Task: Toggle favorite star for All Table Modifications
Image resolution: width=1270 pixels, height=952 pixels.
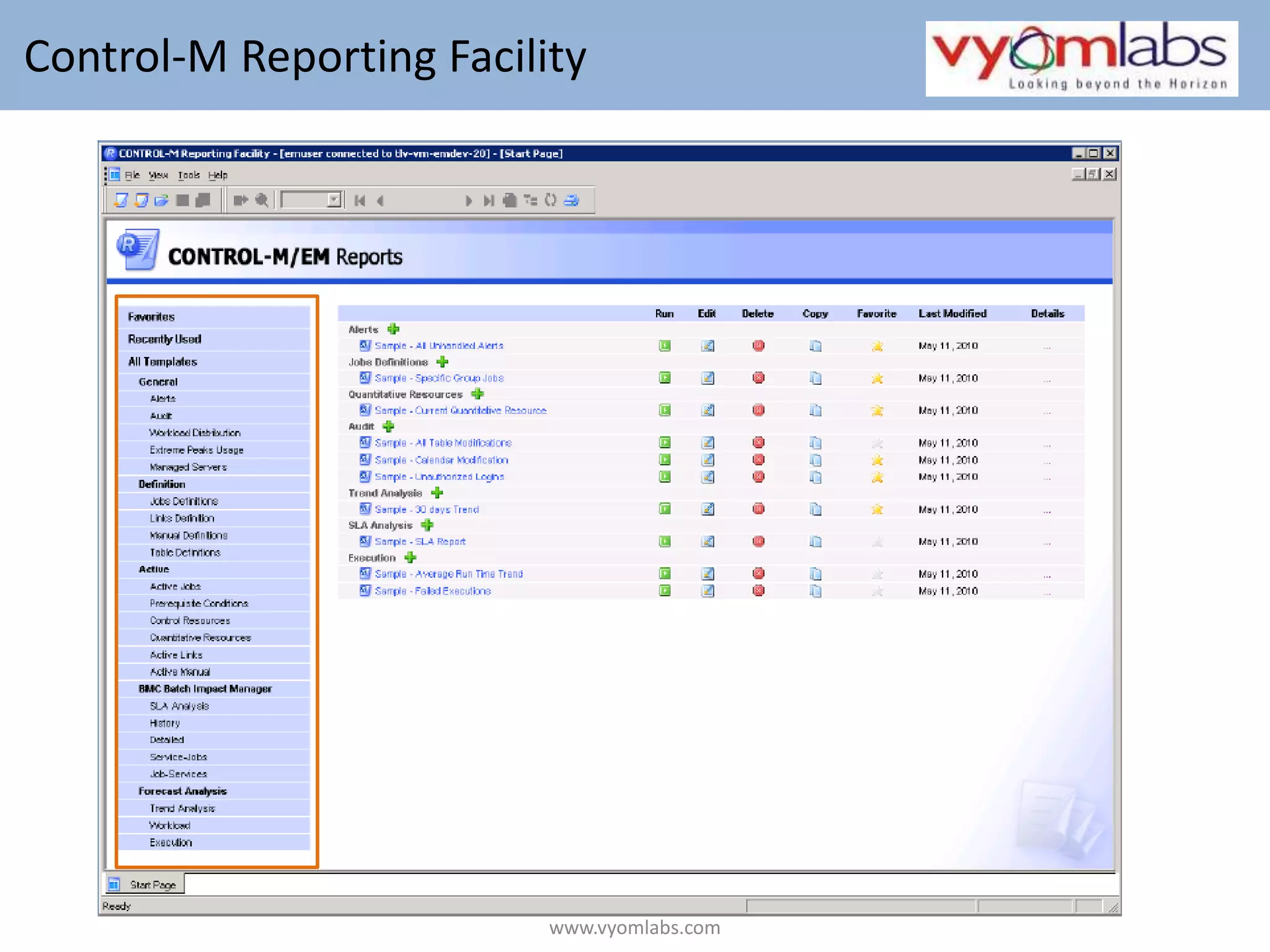Action: click(x=877, y=443)
